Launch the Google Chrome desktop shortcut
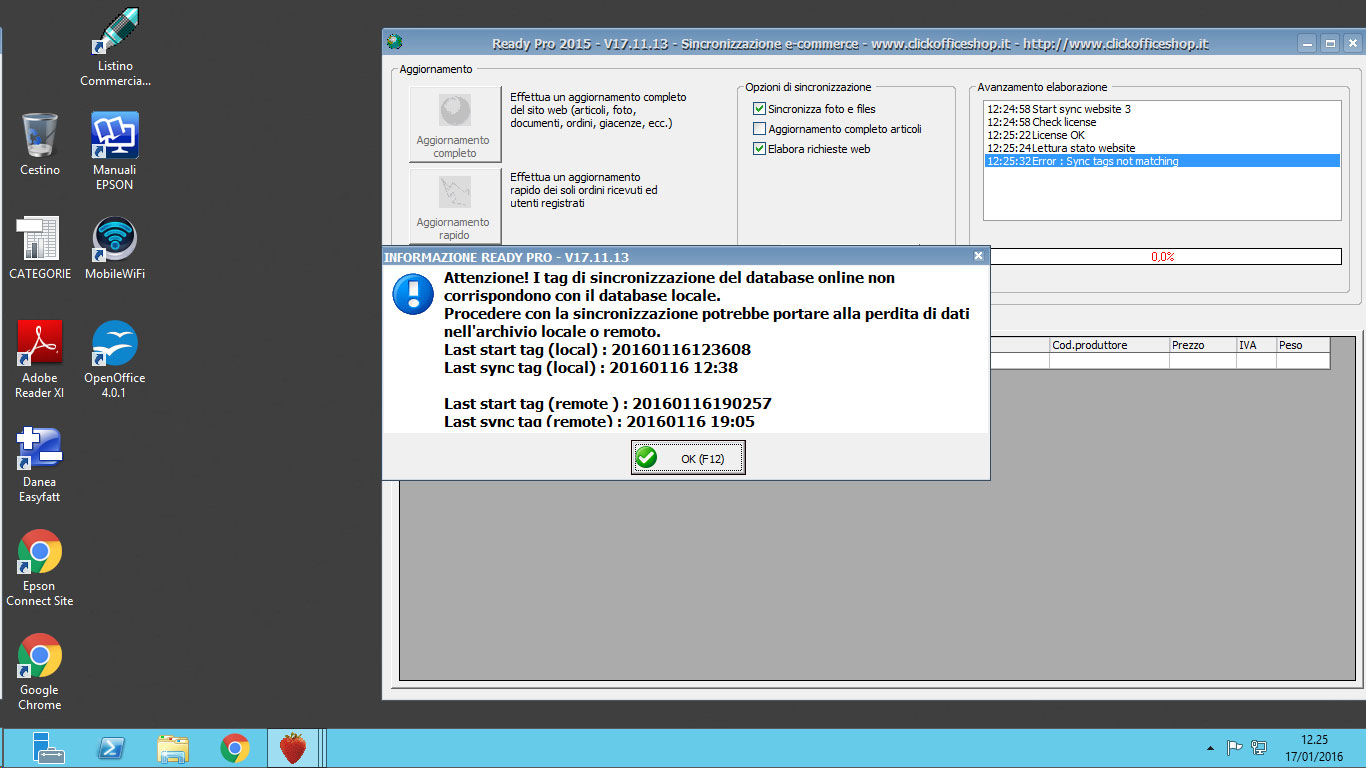 [x=40, y=671]
